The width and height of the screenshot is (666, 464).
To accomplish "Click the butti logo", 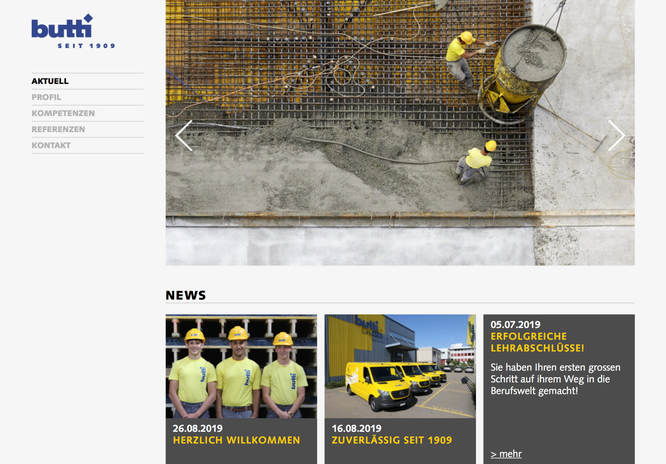I will coord(72,32).
